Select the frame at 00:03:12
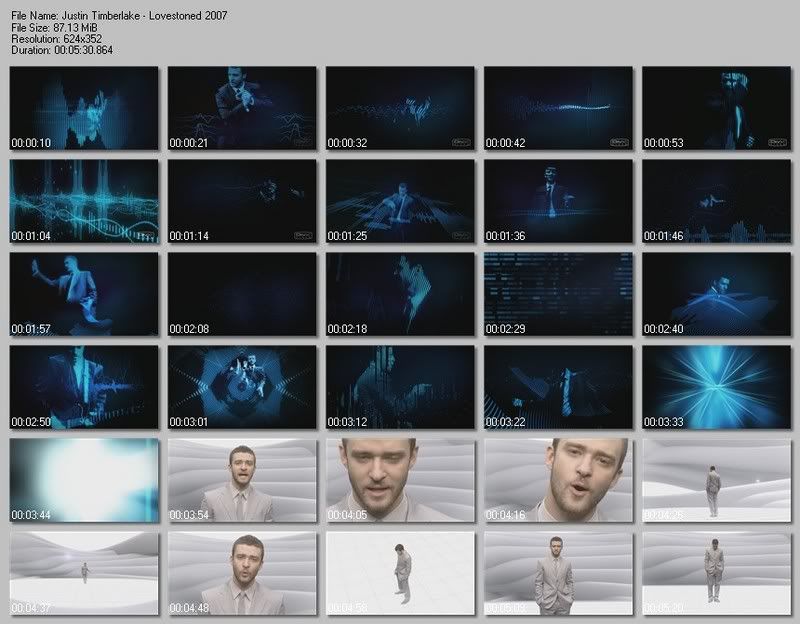The width and height of the screenshot is (800, 624). (400, 387)
